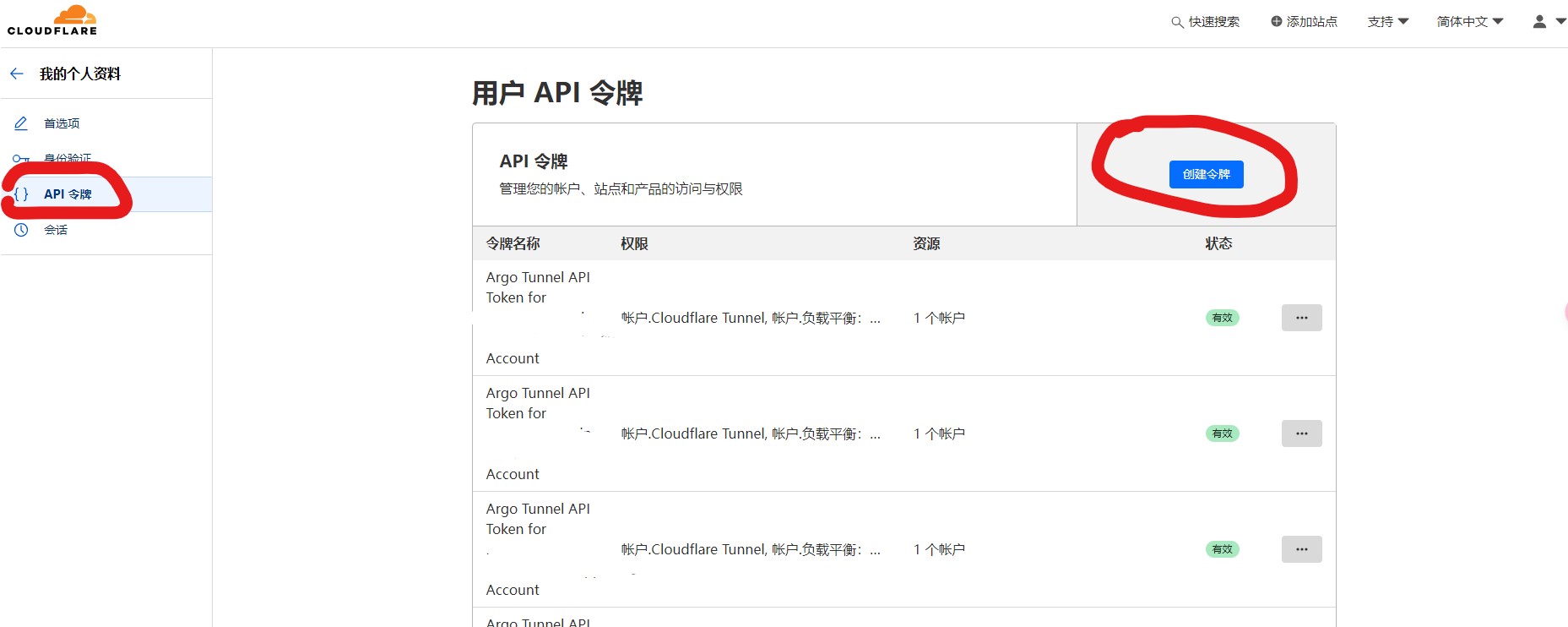The image size is (1568, 627).
Task: Click the 令牌名称 column header
Action: [x=513, y=243]
